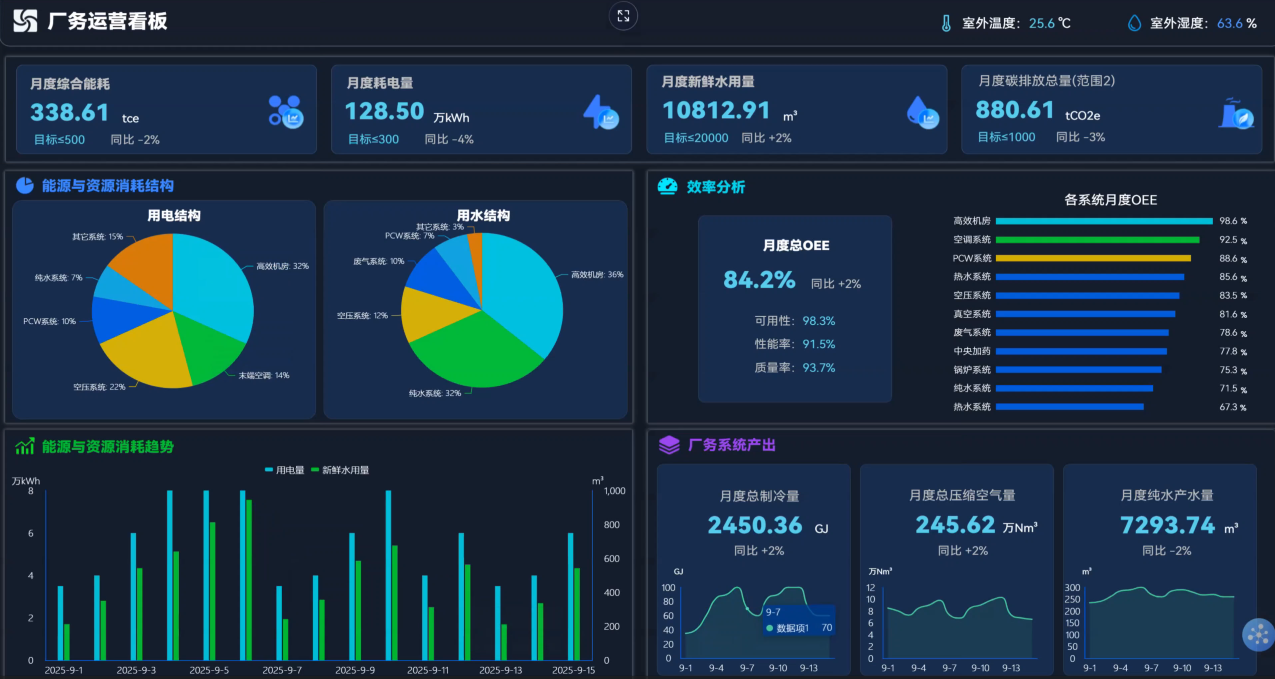Click the 能源与资源消耗趋势 section heading

[108, 446]
